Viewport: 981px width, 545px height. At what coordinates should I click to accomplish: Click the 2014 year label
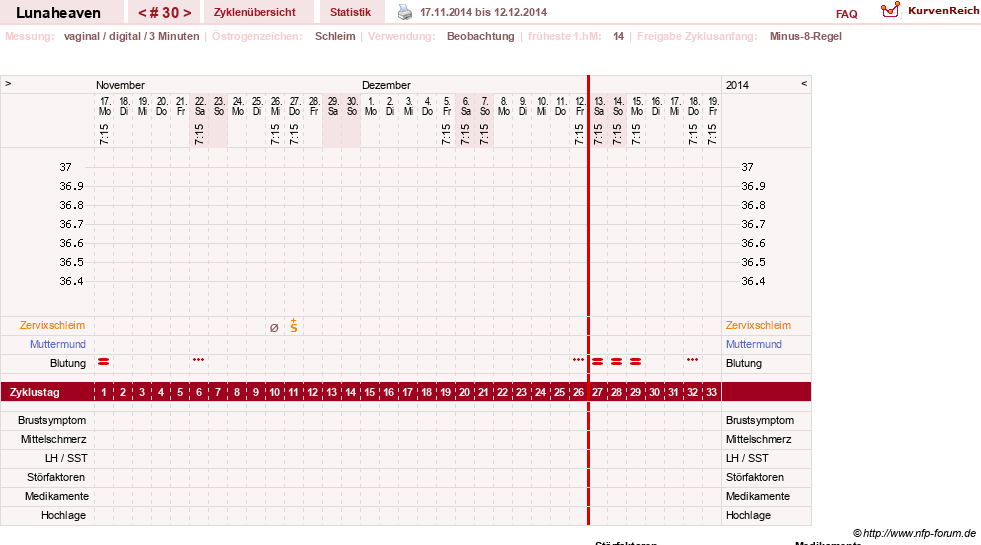737,85
